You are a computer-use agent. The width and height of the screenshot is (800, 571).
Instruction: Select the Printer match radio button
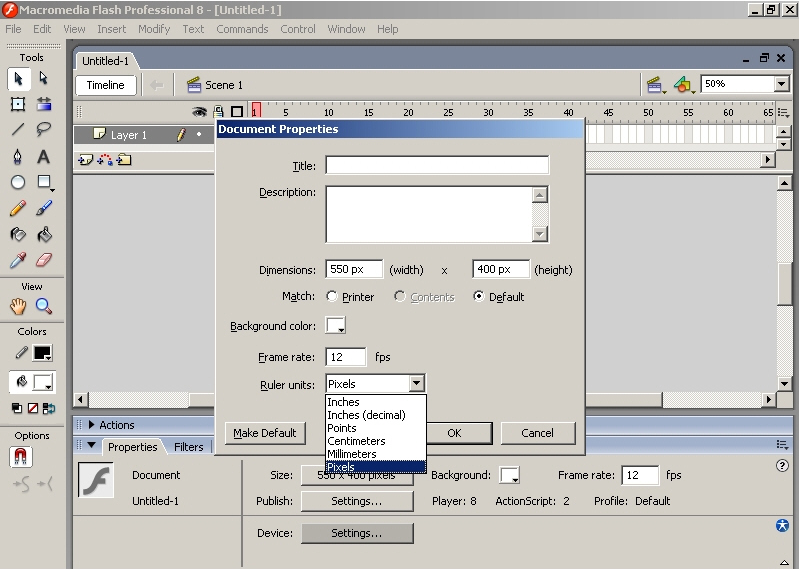(x=332, y=296)
